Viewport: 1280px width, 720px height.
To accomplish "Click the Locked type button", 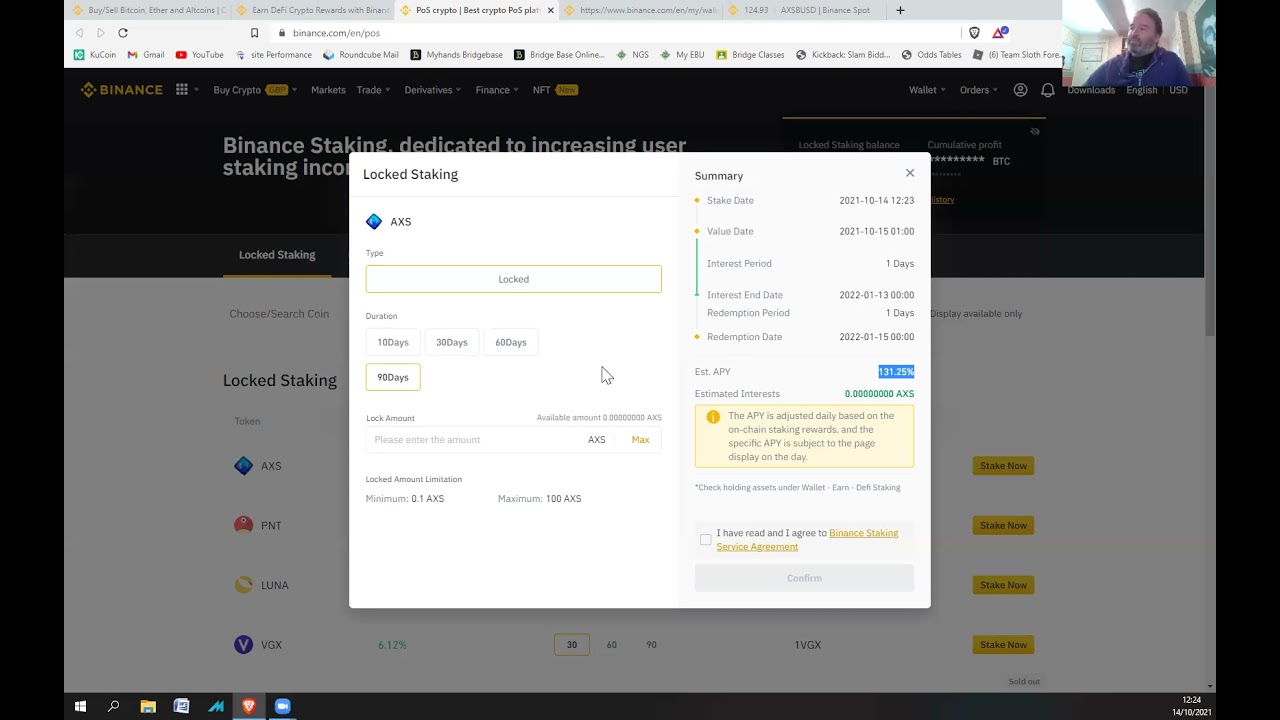I will coord(514,279).
